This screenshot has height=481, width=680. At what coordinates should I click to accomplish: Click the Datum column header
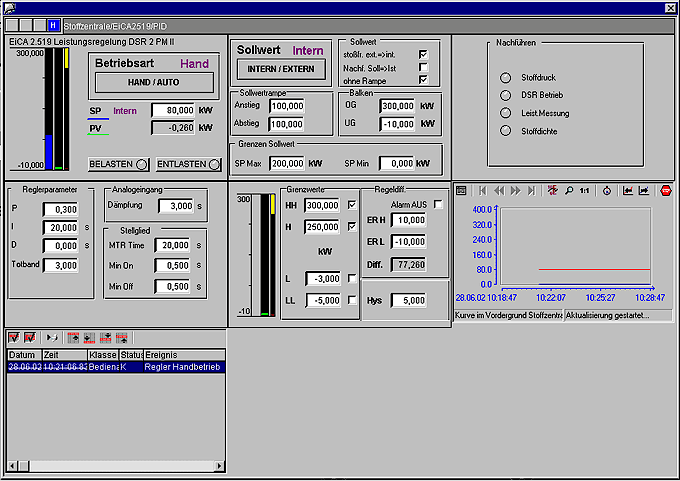click(24, 355)
